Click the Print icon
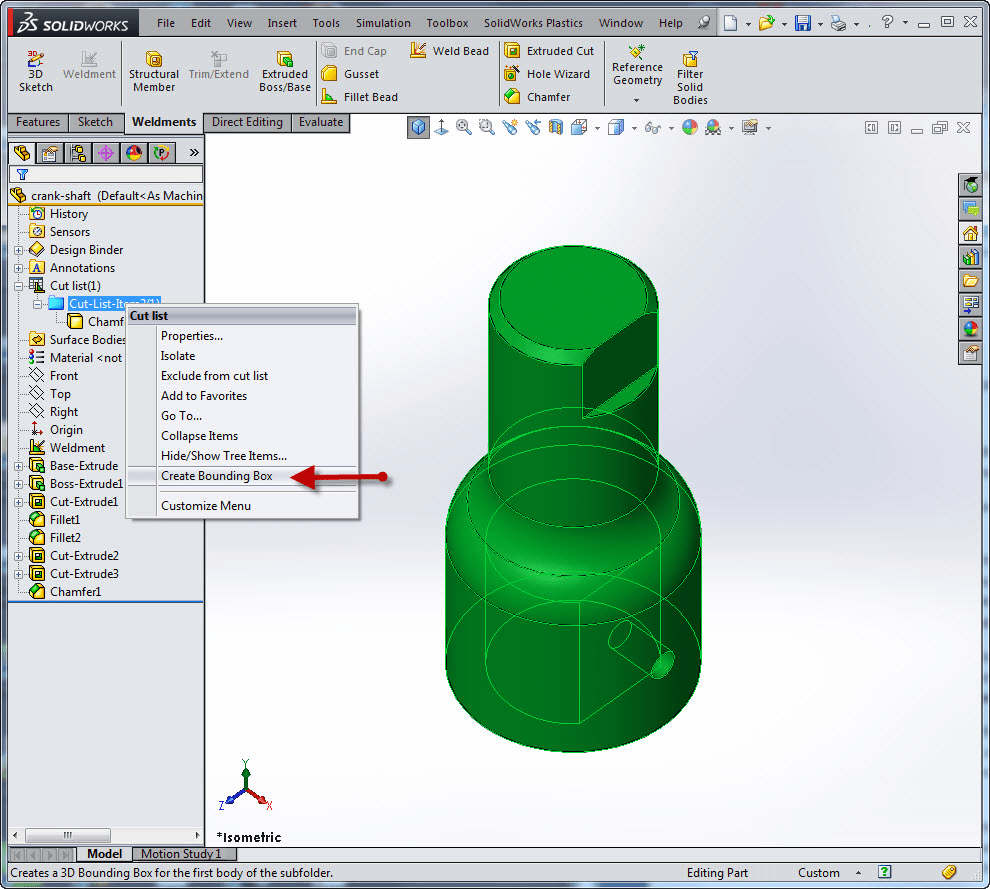 click(838, 23)
